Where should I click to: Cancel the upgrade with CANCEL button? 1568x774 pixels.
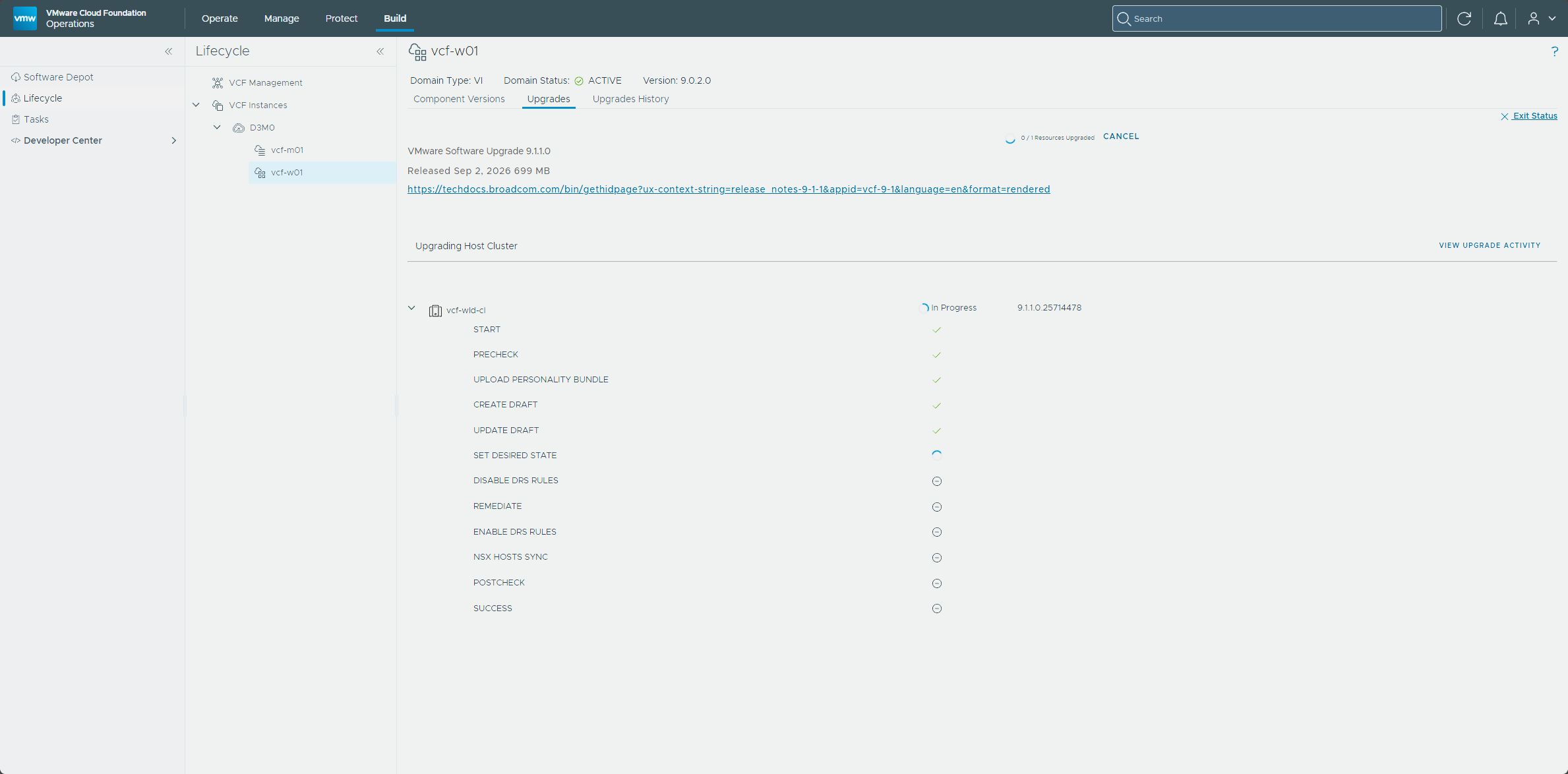(x=1121, y=136)
